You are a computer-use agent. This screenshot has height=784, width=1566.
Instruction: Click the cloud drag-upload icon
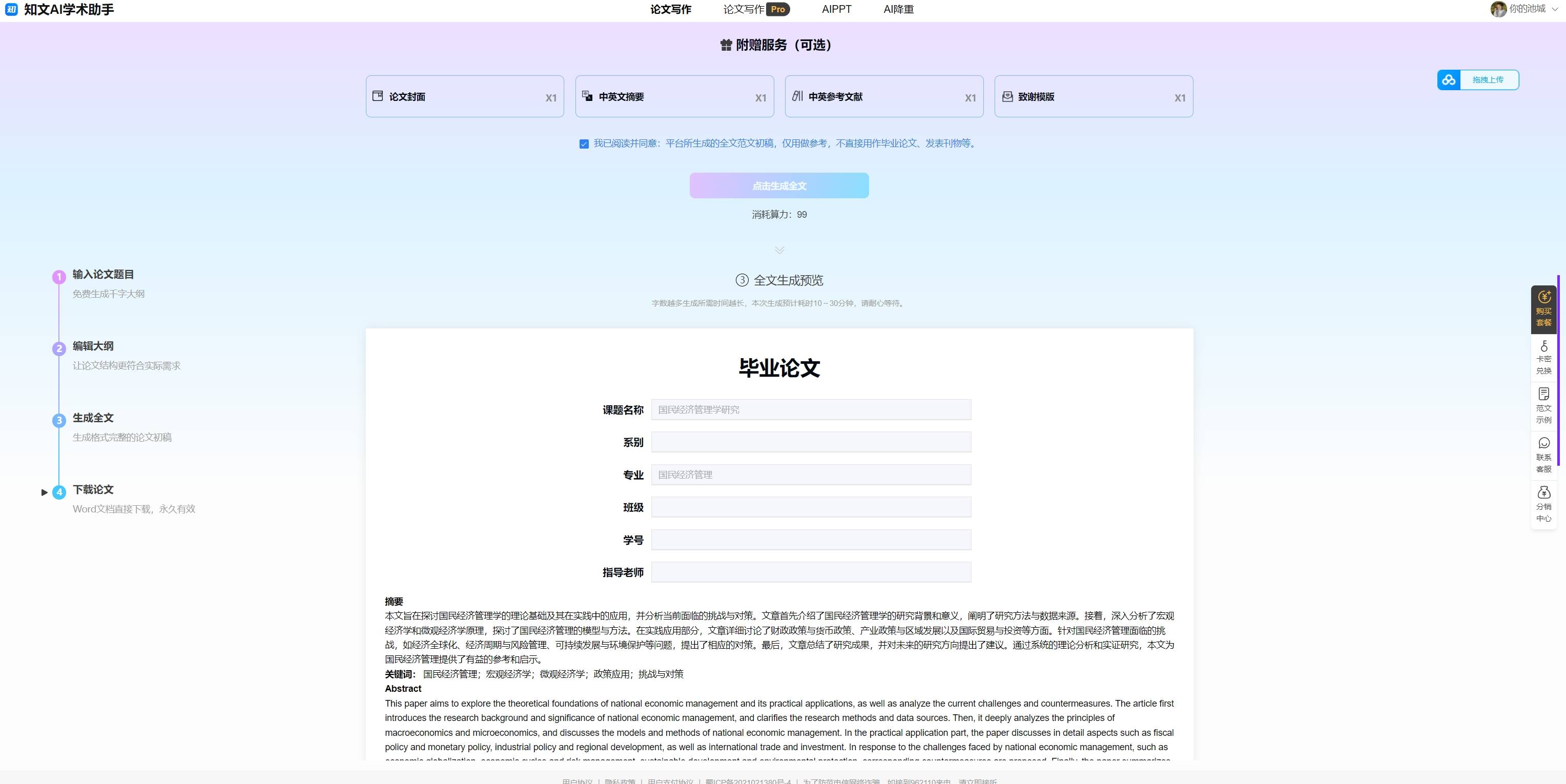1449,79
